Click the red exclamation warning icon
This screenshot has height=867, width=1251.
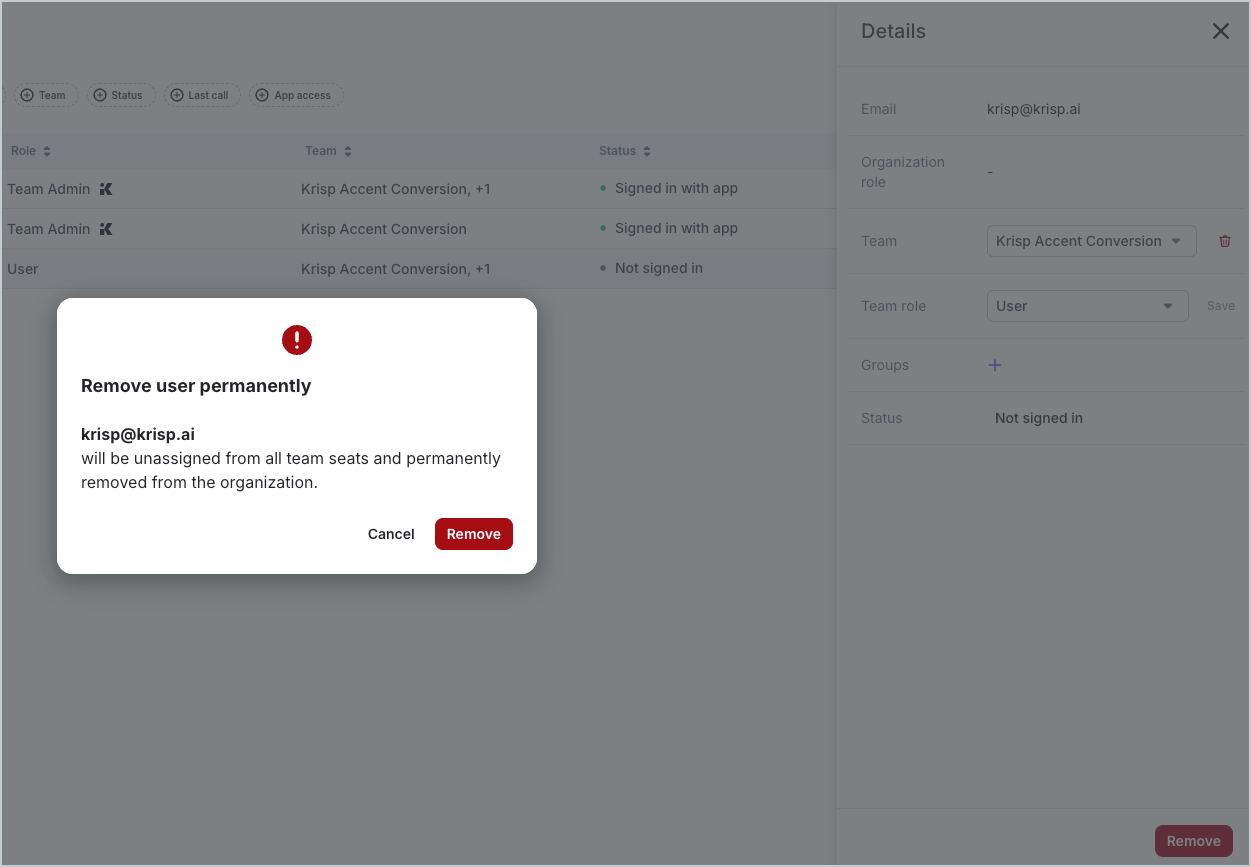pyautogui.click(x=297, y=340)
